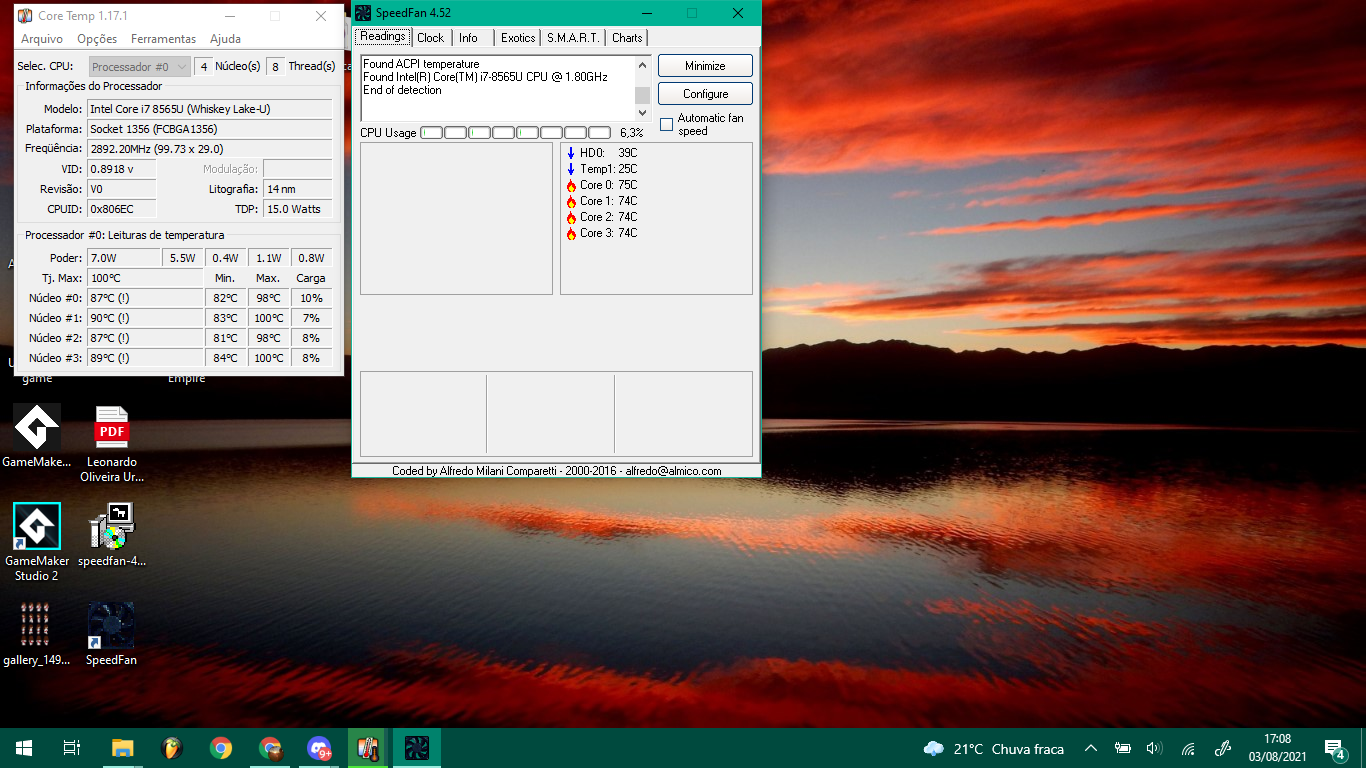Click the blue down arrow beside HD0

click(x=571, y=153)
